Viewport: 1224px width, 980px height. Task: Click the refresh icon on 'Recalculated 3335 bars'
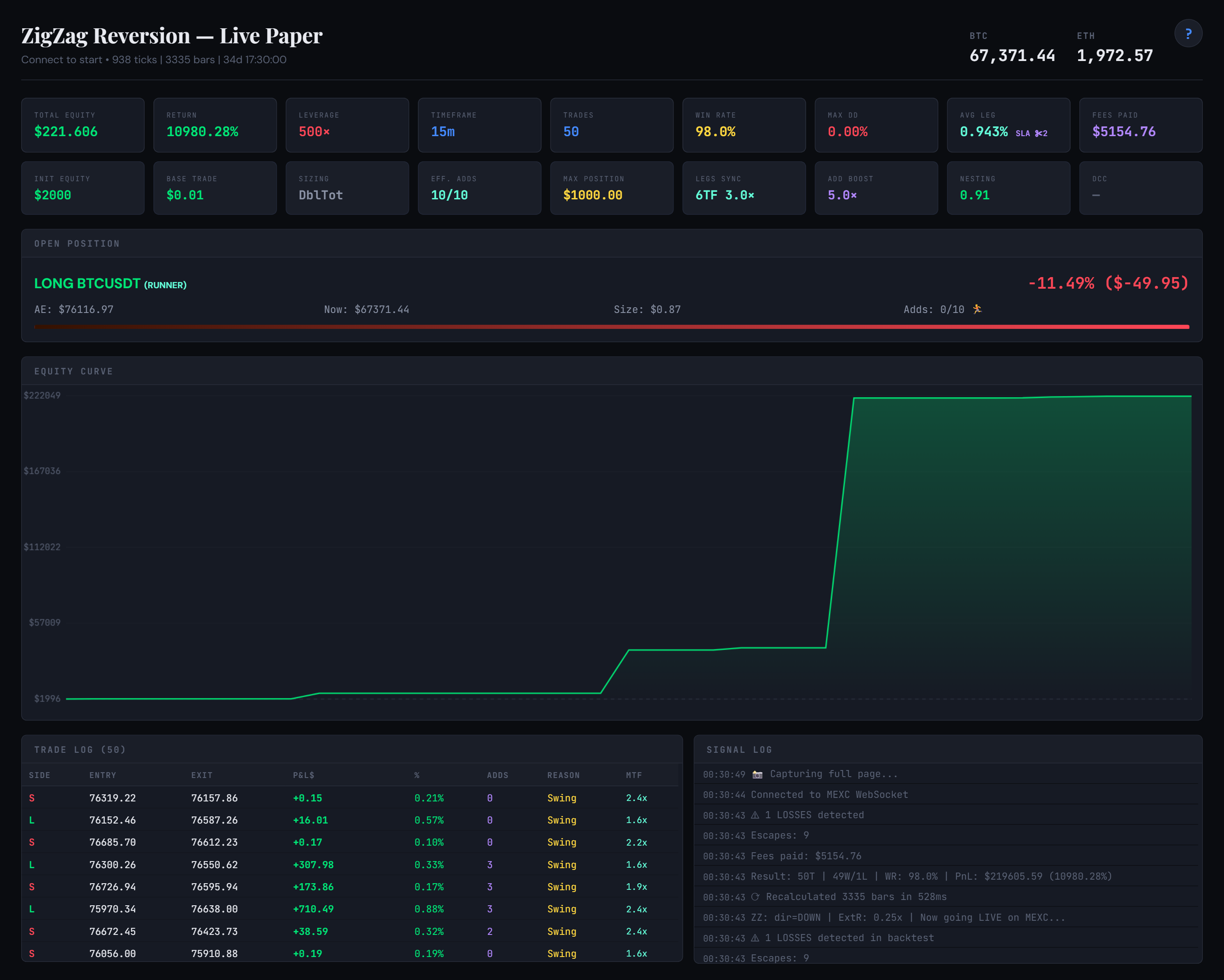pyautogui.click(x=755, y=896)
